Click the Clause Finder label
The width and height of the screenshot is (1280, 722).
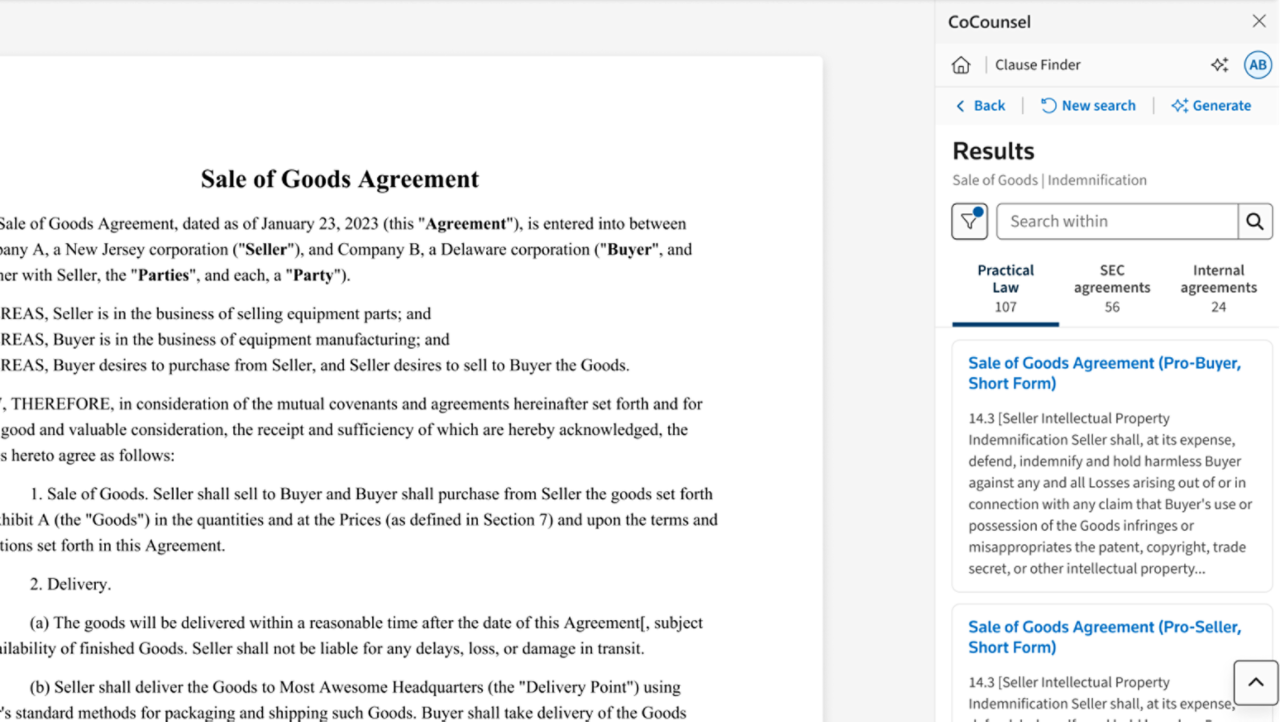pos(1037,65)
